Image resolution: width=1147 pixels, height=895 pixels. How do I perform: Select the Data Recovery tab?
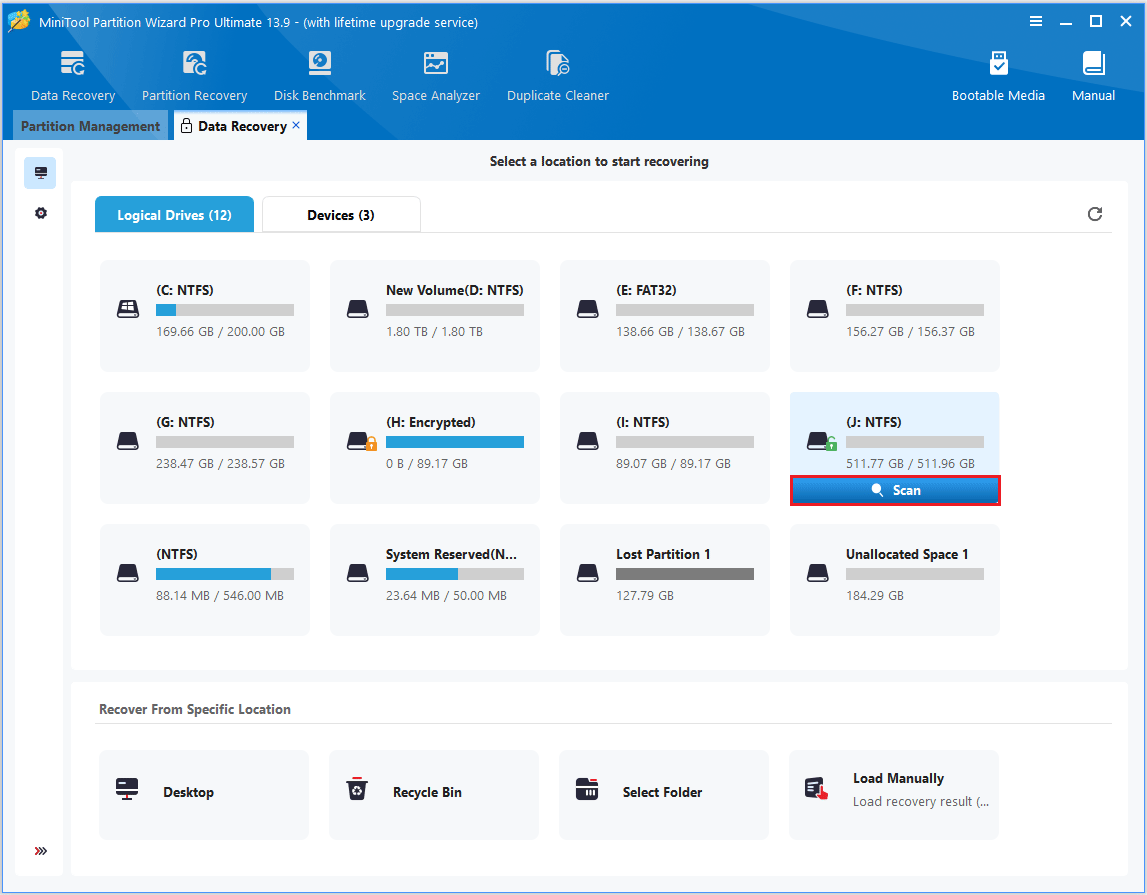point(241,126)
